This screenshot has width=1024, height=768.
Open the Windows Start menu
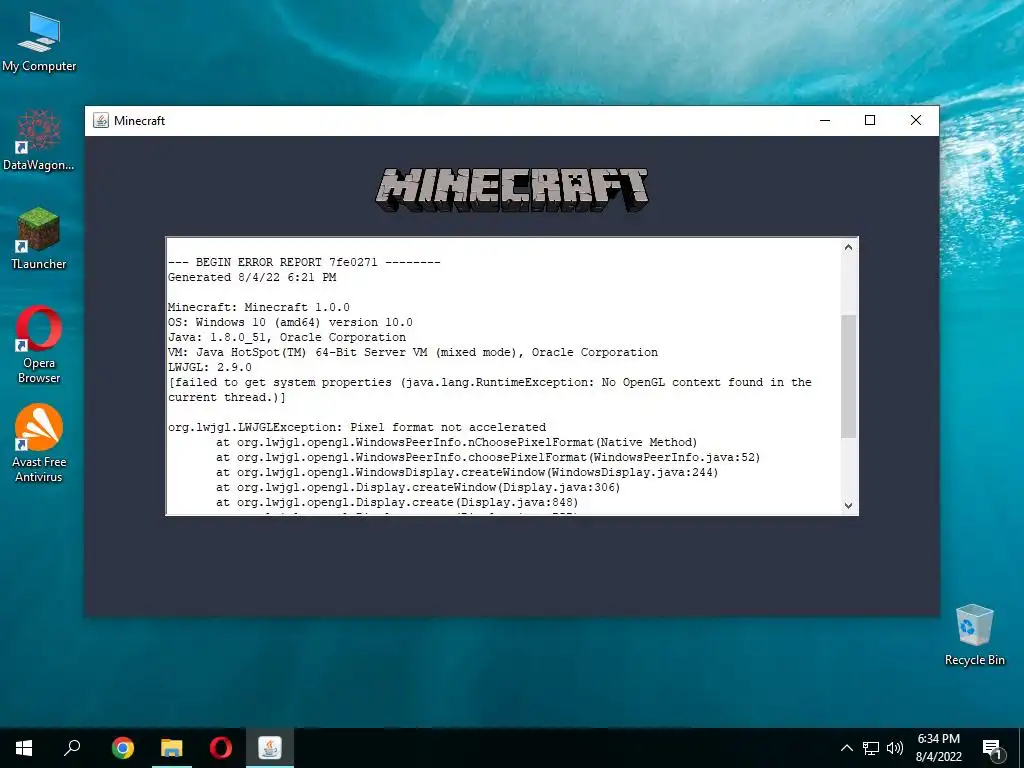pyautogui.click(x=24, y=748)
